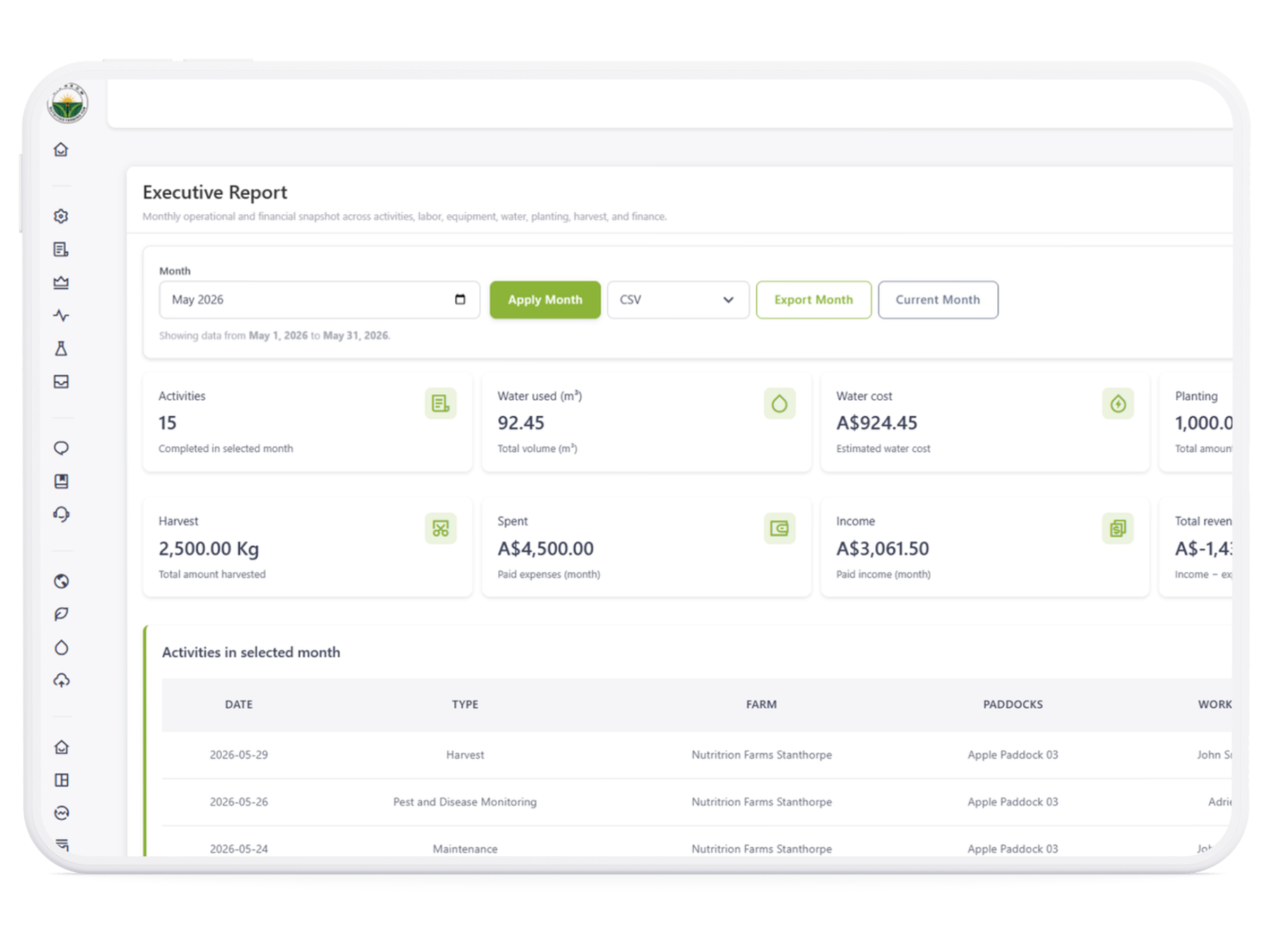
Task: Open the chat bubble icon in sidebar
Action: tap(61, 448)
